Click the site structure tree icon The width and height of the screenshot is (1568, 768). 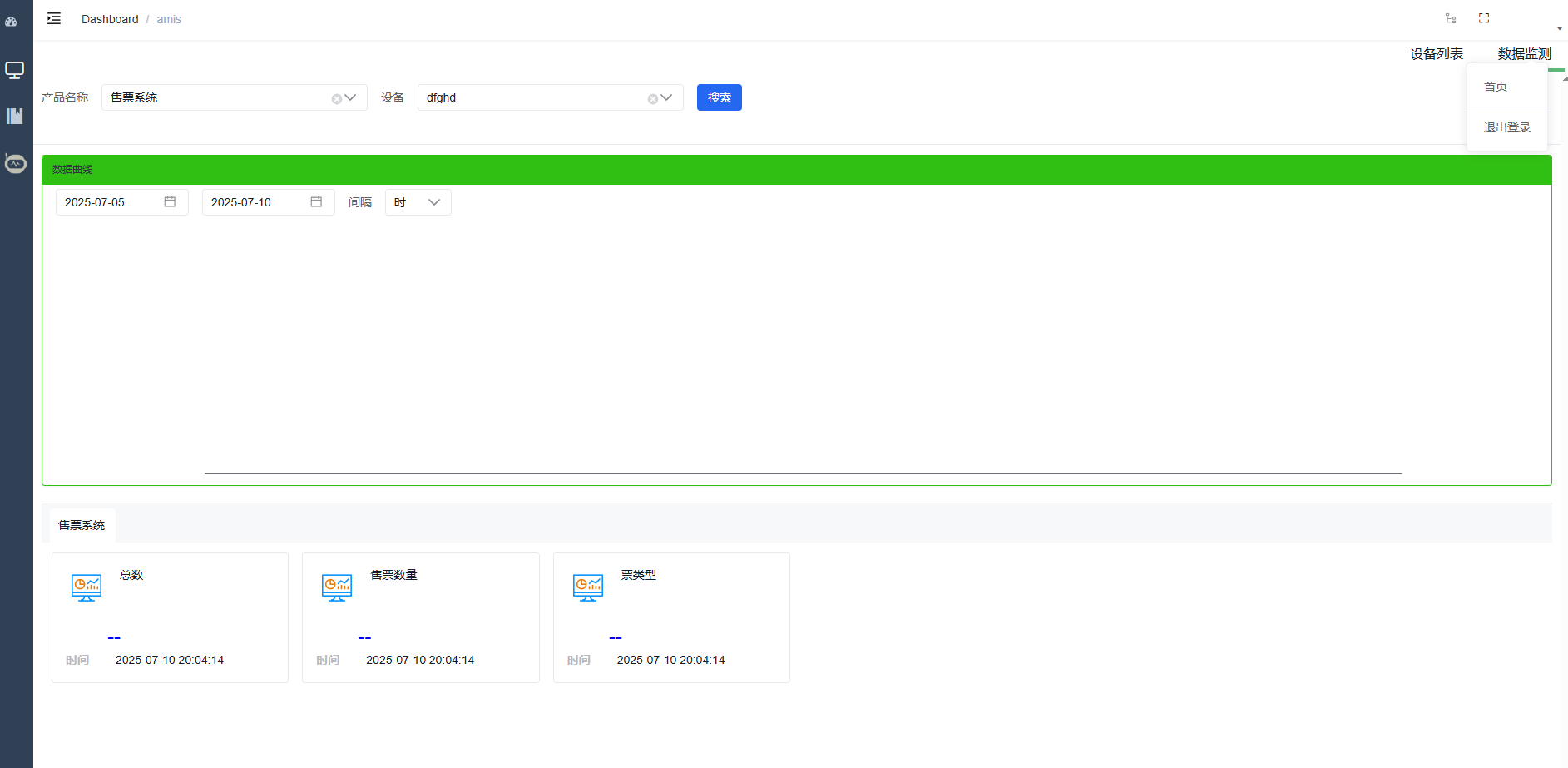1451,18
